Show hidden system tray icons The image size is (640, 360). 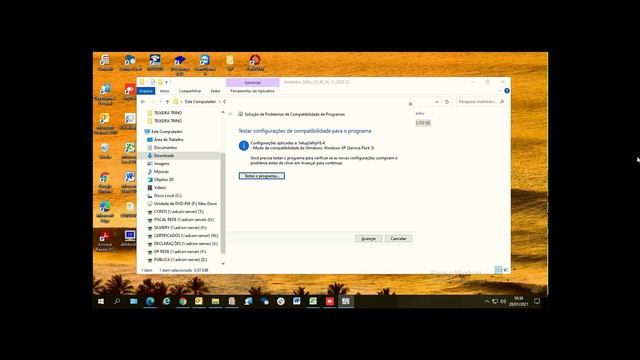[x=487, y=301]
